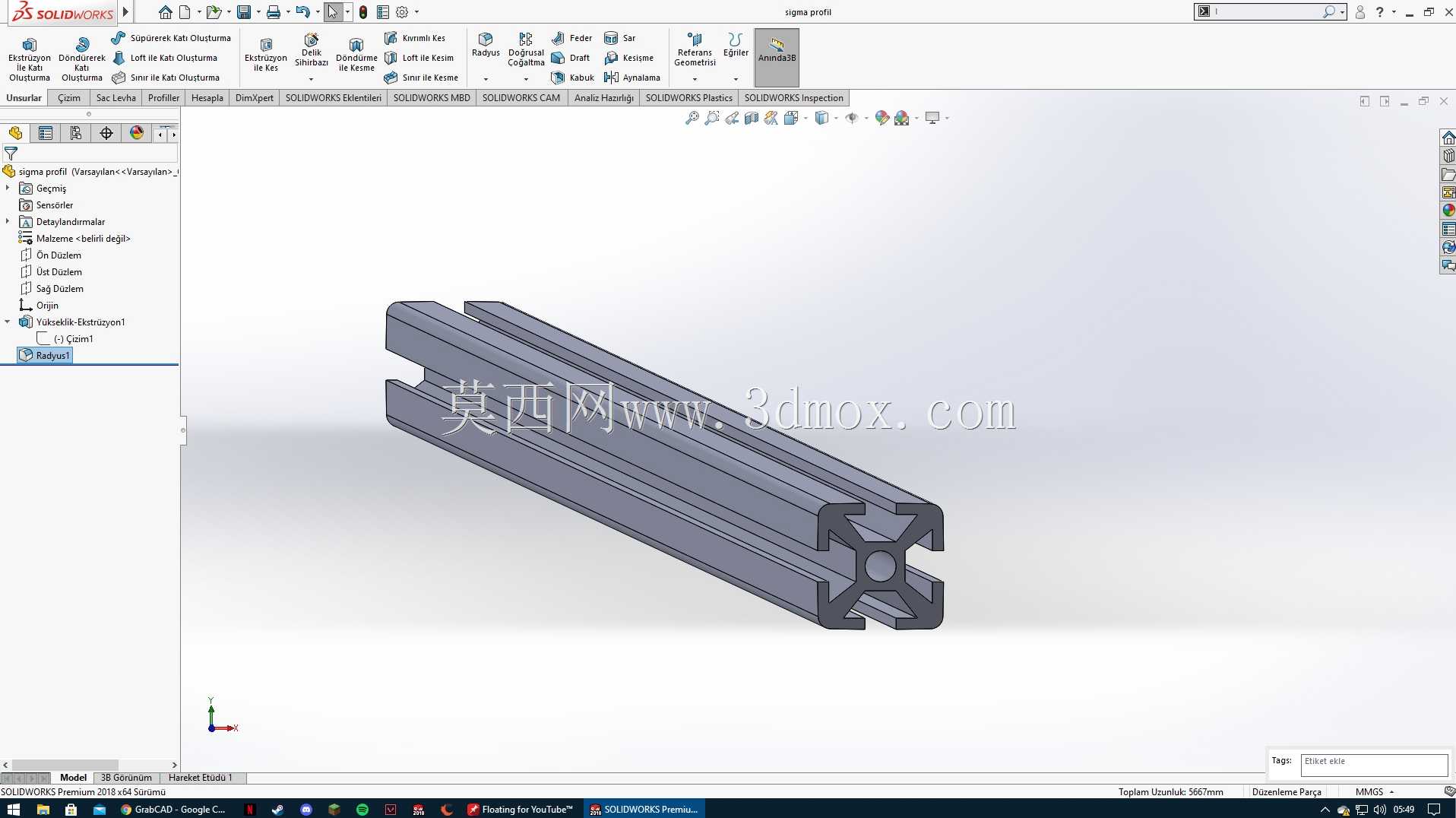Click the Save icon in top toolbar
The image size is (1456, 818).
(x=244, y=12)
